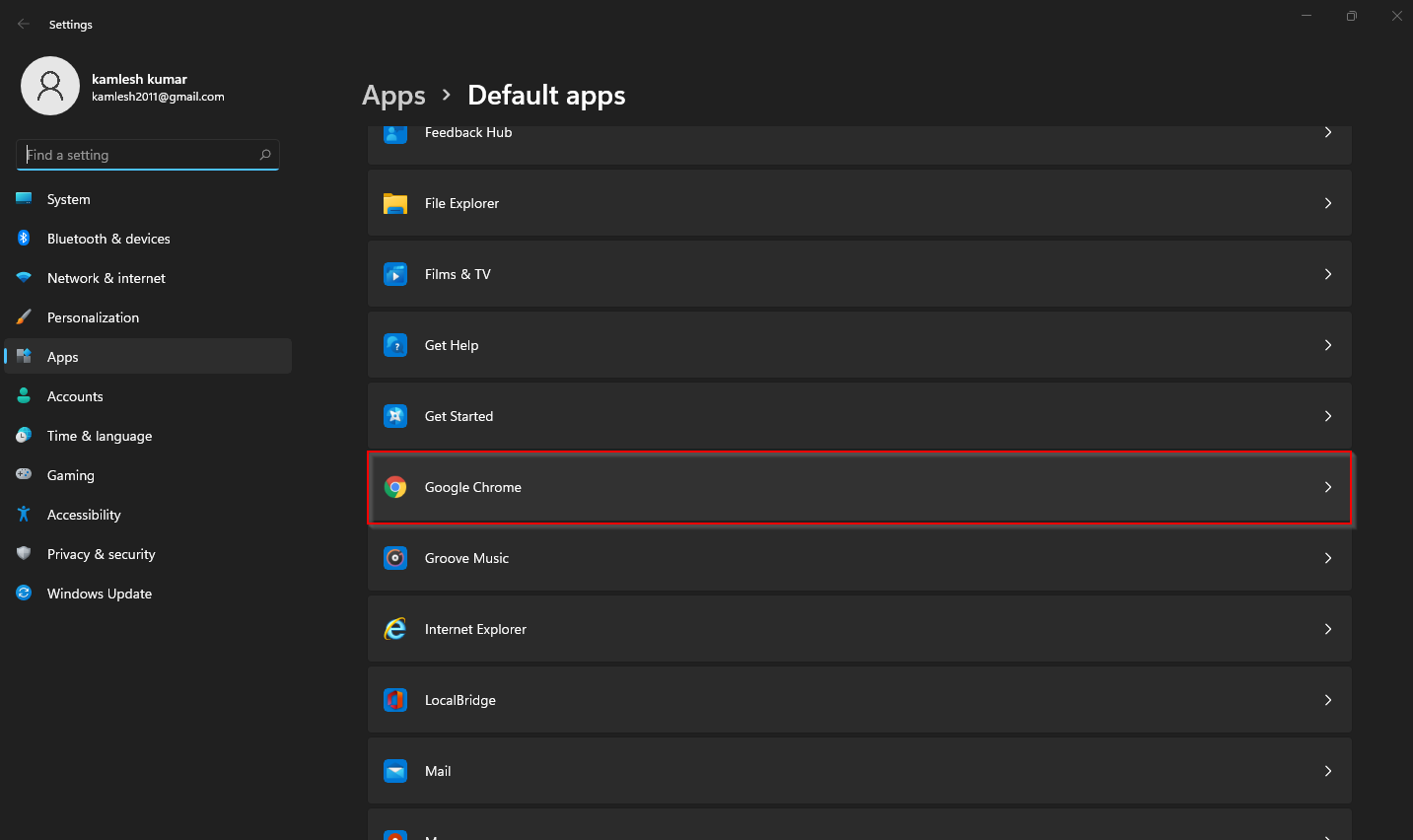Screen dimensions: 1413x840
Task: Open Personalization section
Action: click(148, 317)
